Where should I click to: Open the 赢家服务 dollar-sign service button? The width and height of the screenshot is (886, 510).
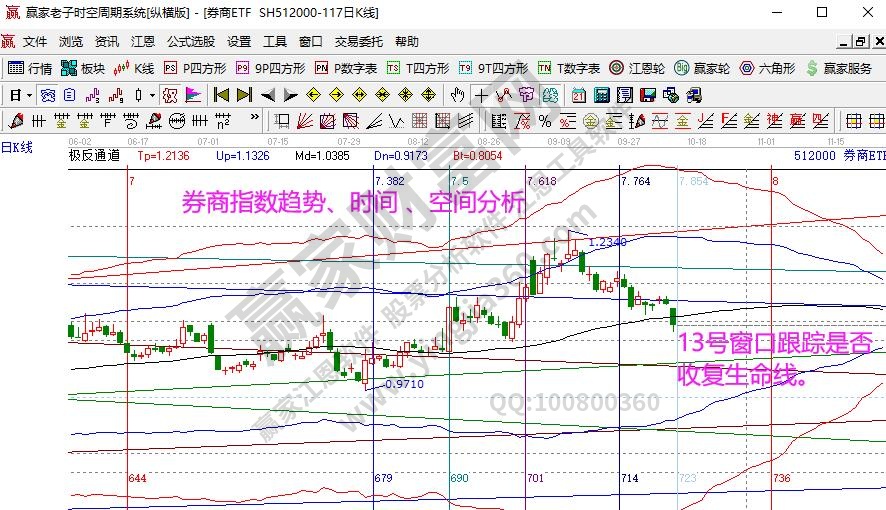tap(836, 68)
